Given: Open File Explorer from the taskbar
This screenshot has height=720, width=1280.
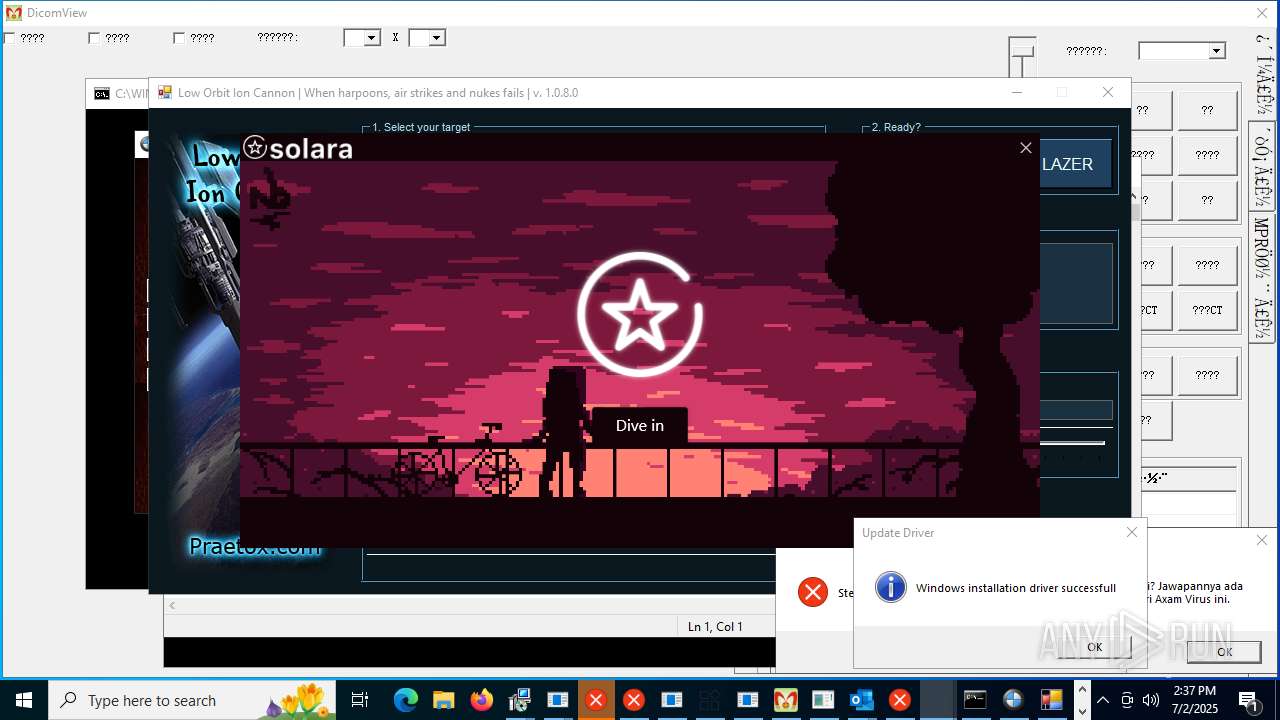Looking at the screenshot, I should click(x=444, y=700).
